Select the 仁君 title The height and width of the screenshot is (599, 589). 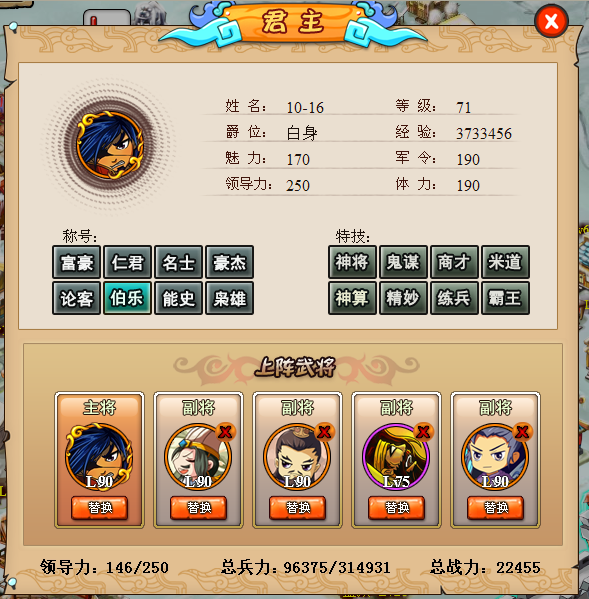click(128, 262)
